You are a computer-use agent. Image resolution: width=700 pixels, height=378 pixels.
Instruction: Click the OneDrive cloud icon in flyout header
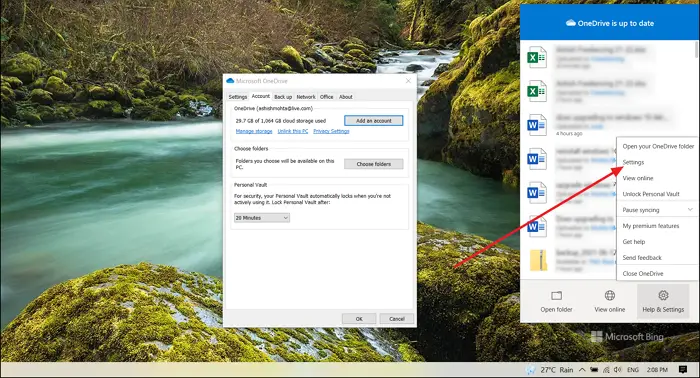pos(571,23)
